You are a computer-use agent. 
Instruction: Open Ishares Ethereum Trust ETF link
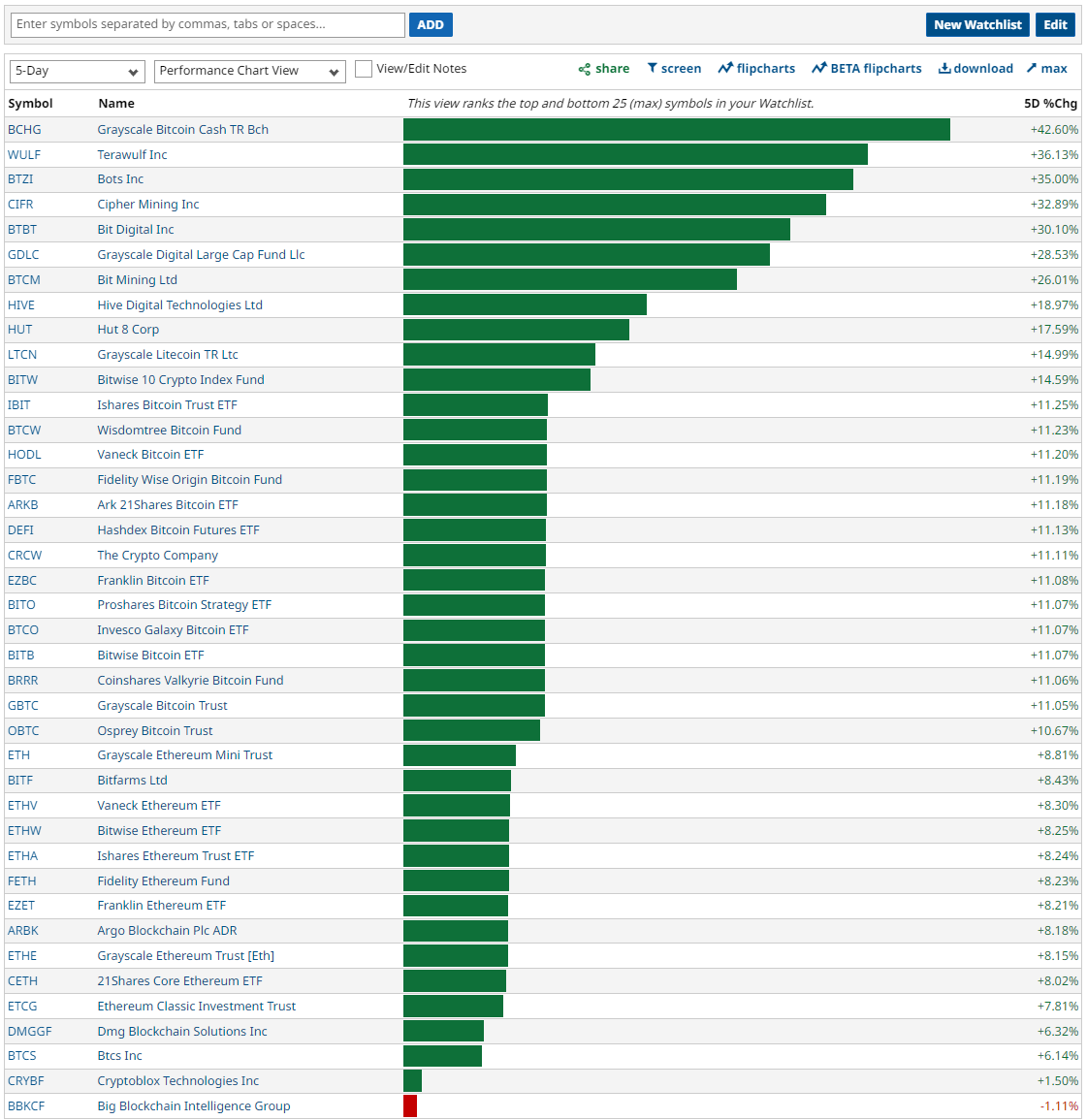(x=176, y=855)
